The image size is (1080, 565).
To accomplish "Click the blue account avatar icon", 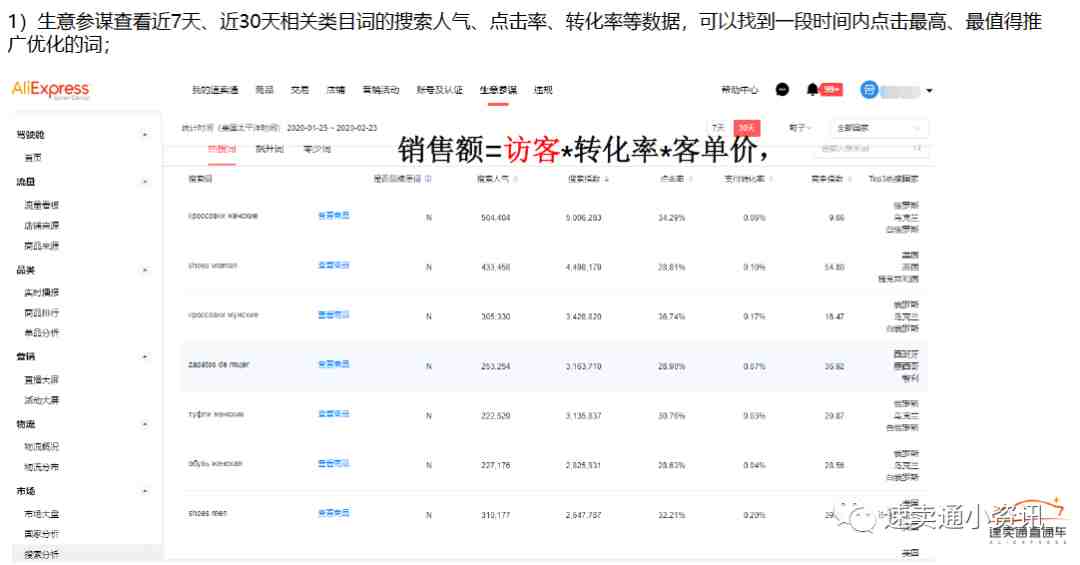I will pos(869,90).
